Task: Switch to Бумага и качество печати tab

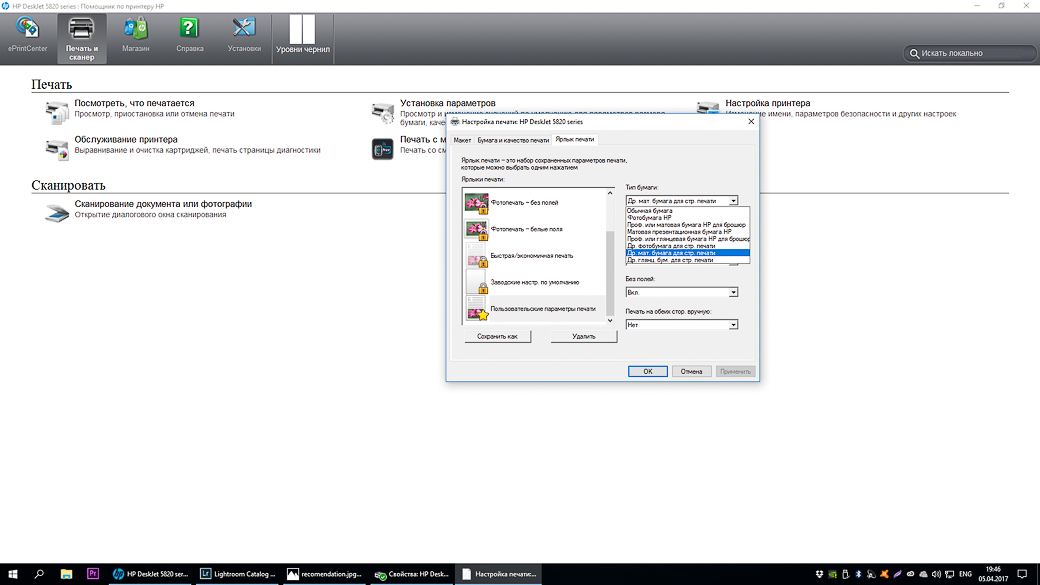Action: 513,140
